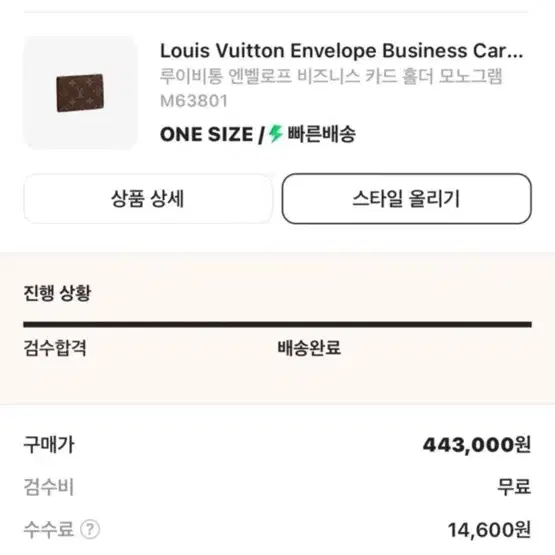Select the 배송완료 progress step
The image size is (555, 555).
(x=309, y=348)
